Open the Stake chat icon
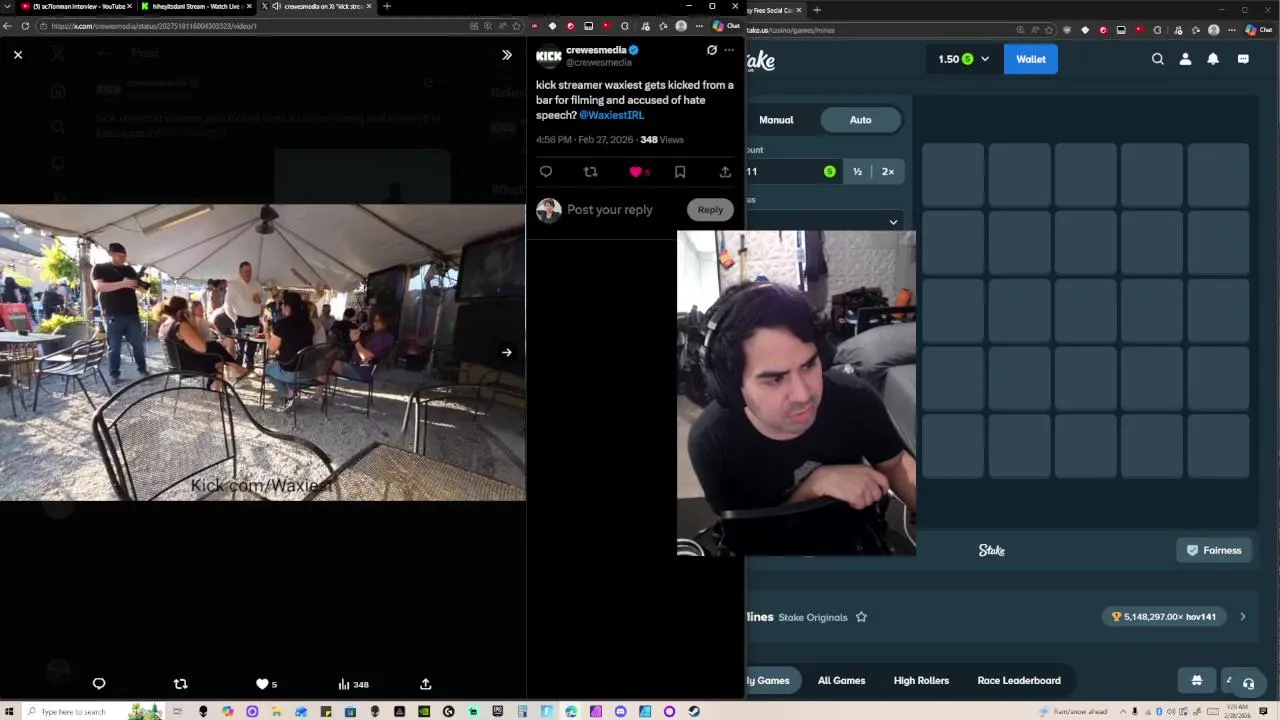1280x720 pixels. click(x=1243, y=59)
